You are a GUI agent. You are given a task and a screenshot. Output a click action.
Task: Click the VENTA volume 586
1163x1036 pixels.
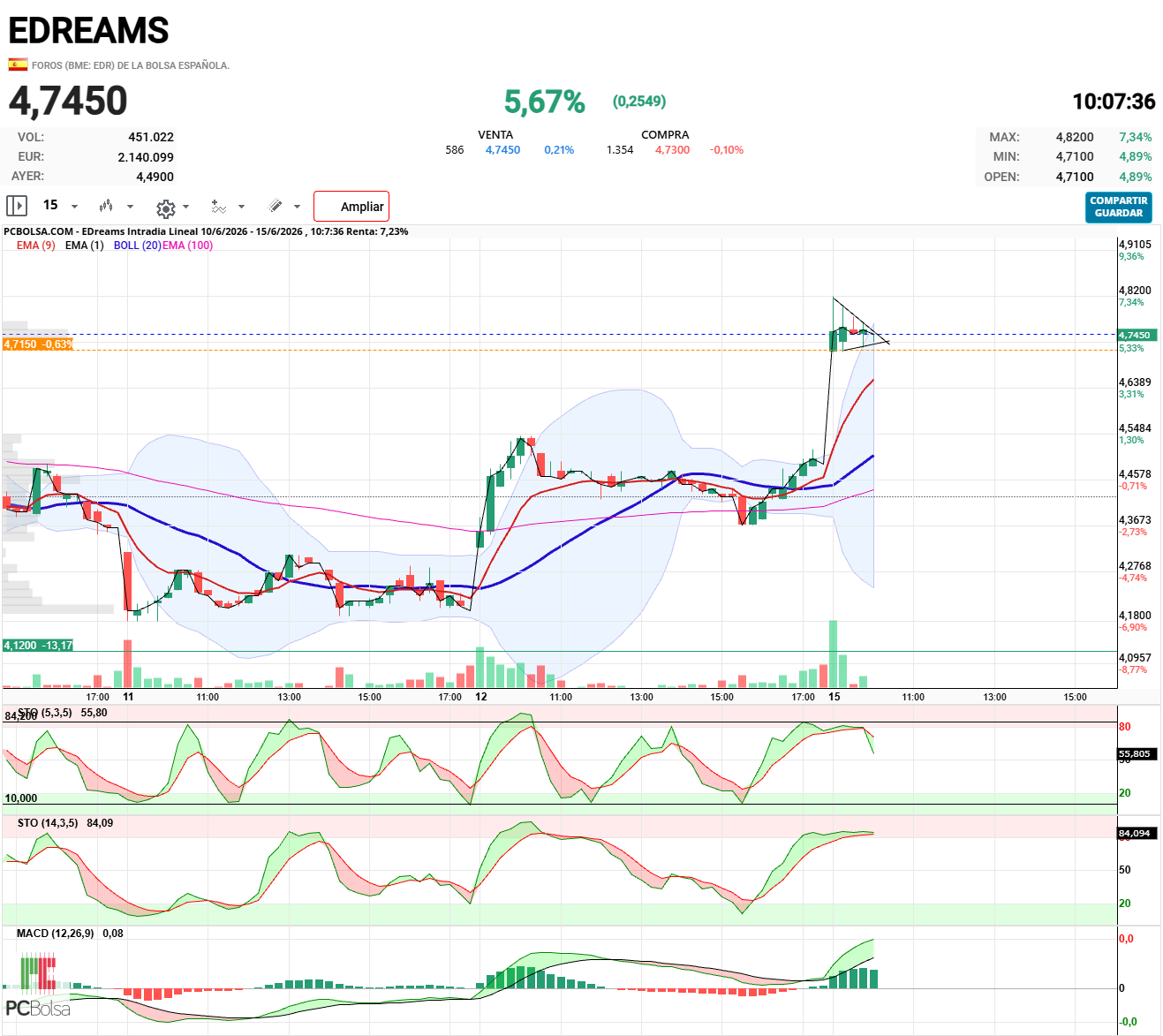pyautogui.click(x=455, y=150)
